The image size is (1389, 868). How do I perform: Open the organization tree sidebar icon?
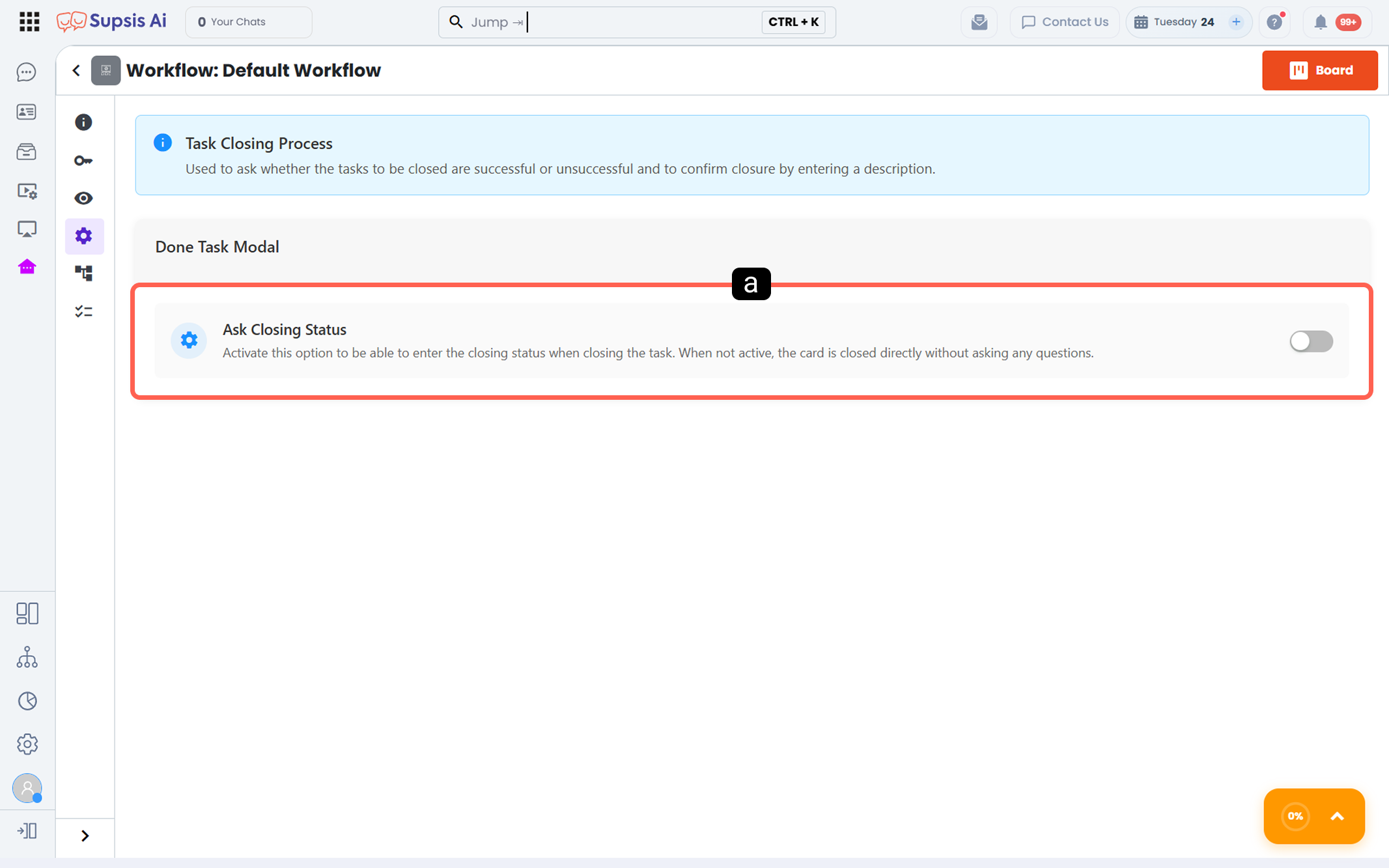tap(27, 657)
